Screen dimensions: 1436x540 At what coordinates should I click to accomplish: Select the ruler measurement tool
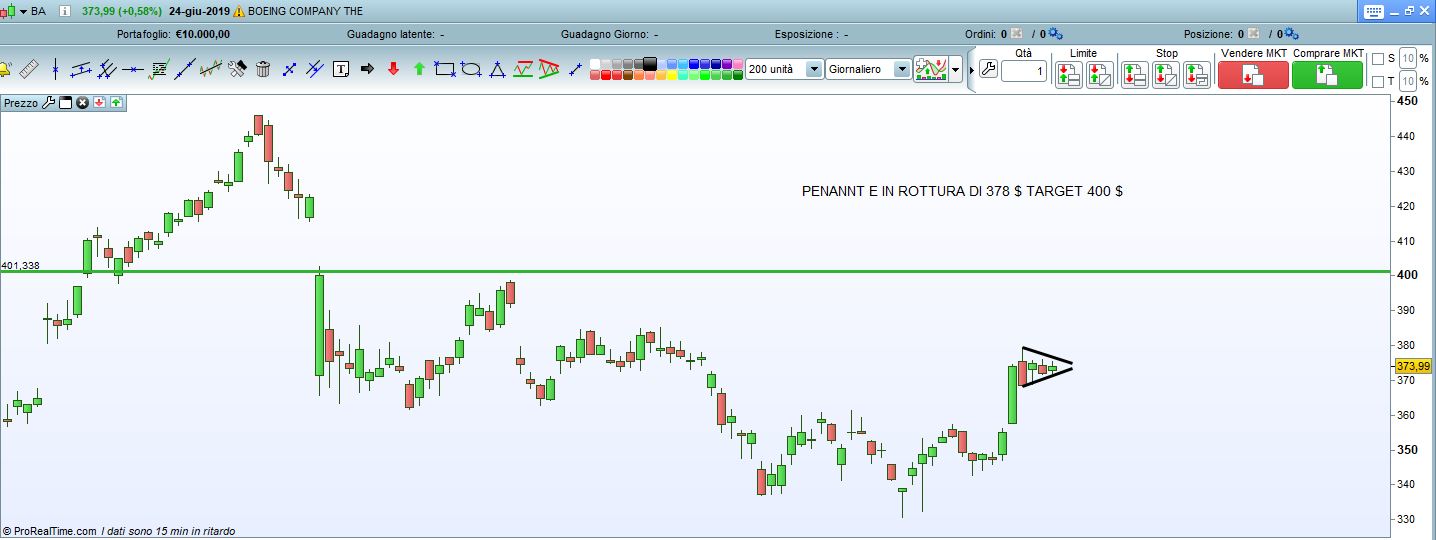point(29,69)
